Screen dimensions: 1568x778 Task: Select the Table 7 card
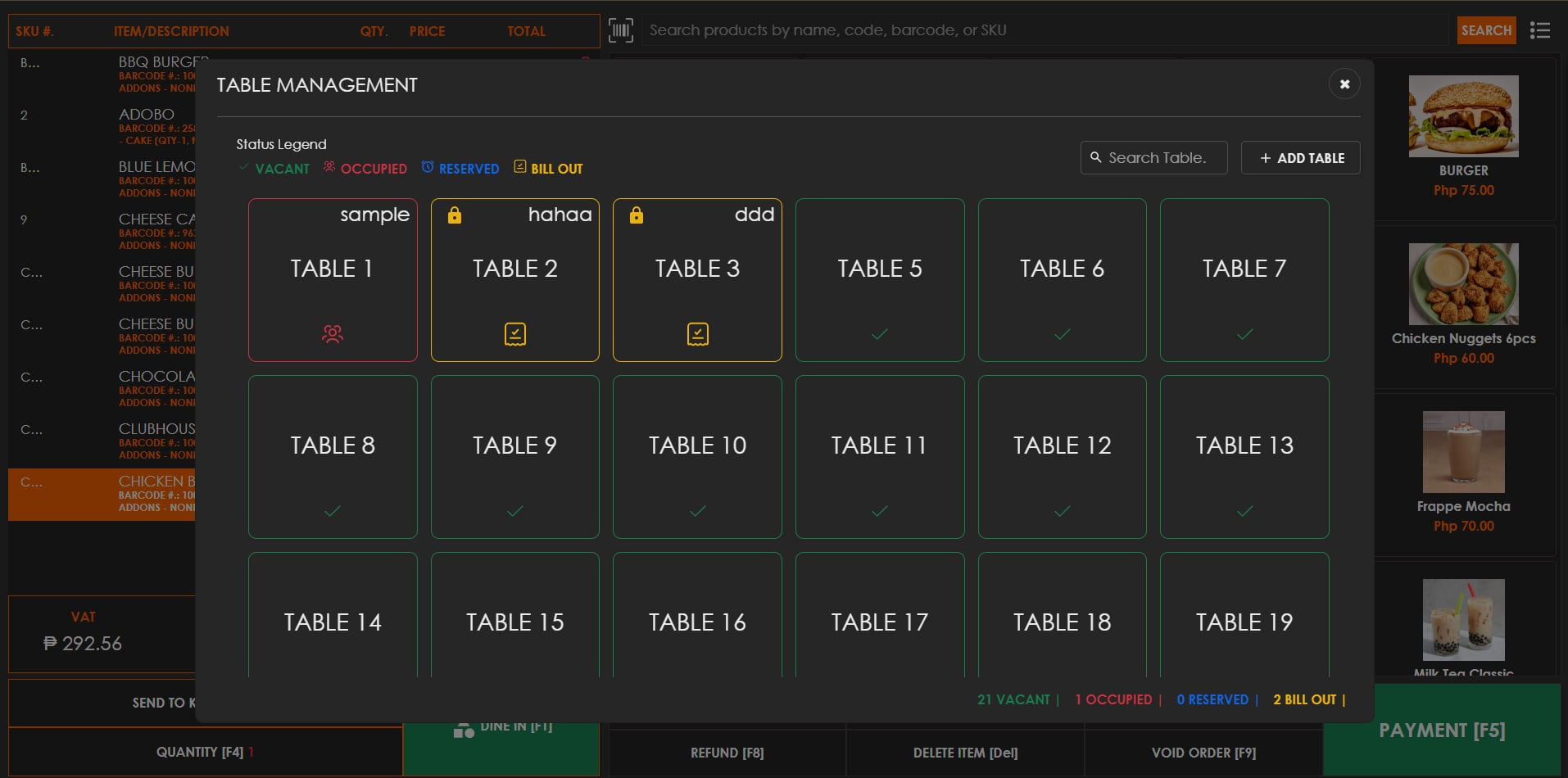click(1244, 281)
